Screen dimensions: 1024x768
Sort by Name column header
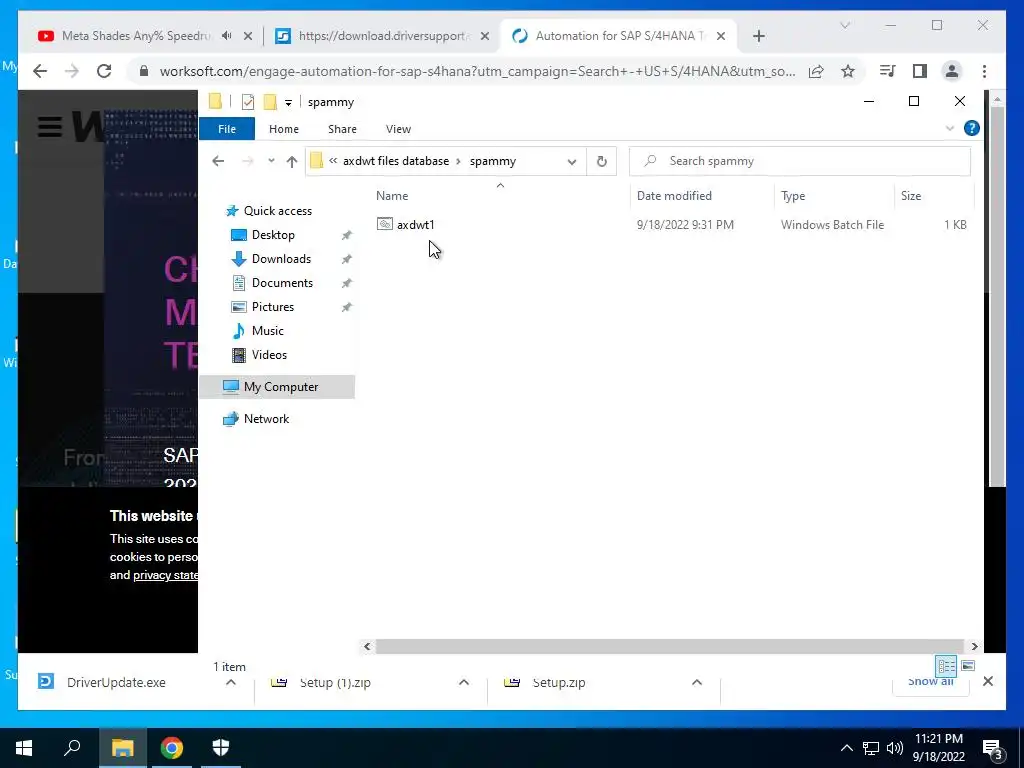[x=392, y=196]
